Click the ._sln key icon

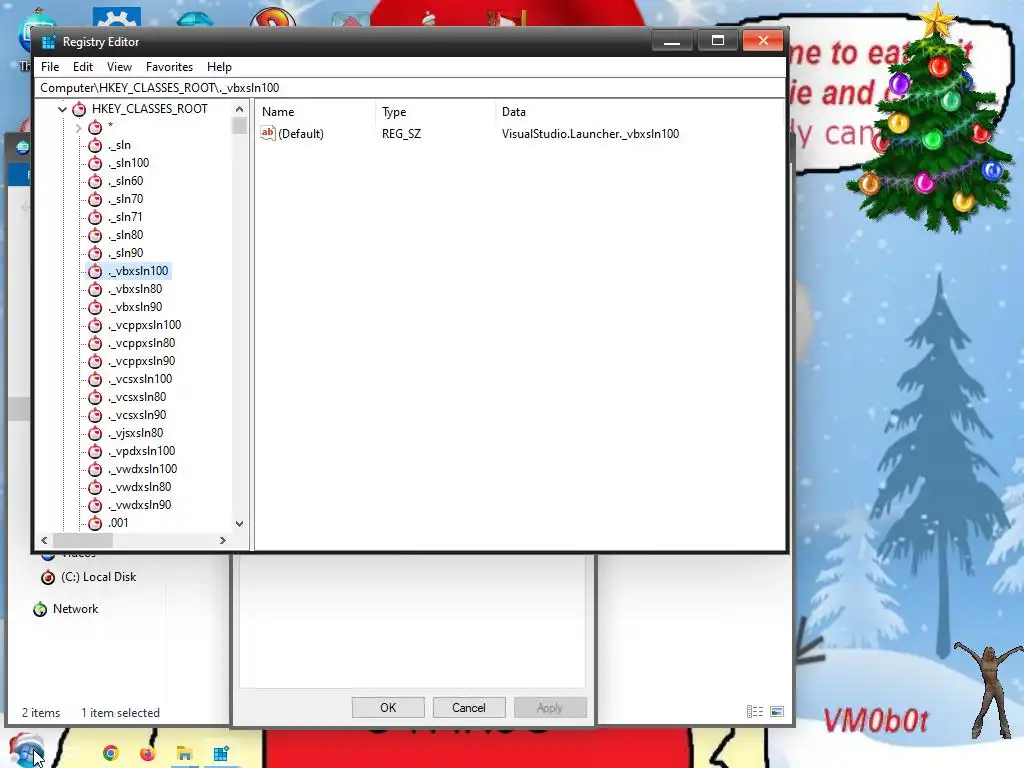(95, 145)
